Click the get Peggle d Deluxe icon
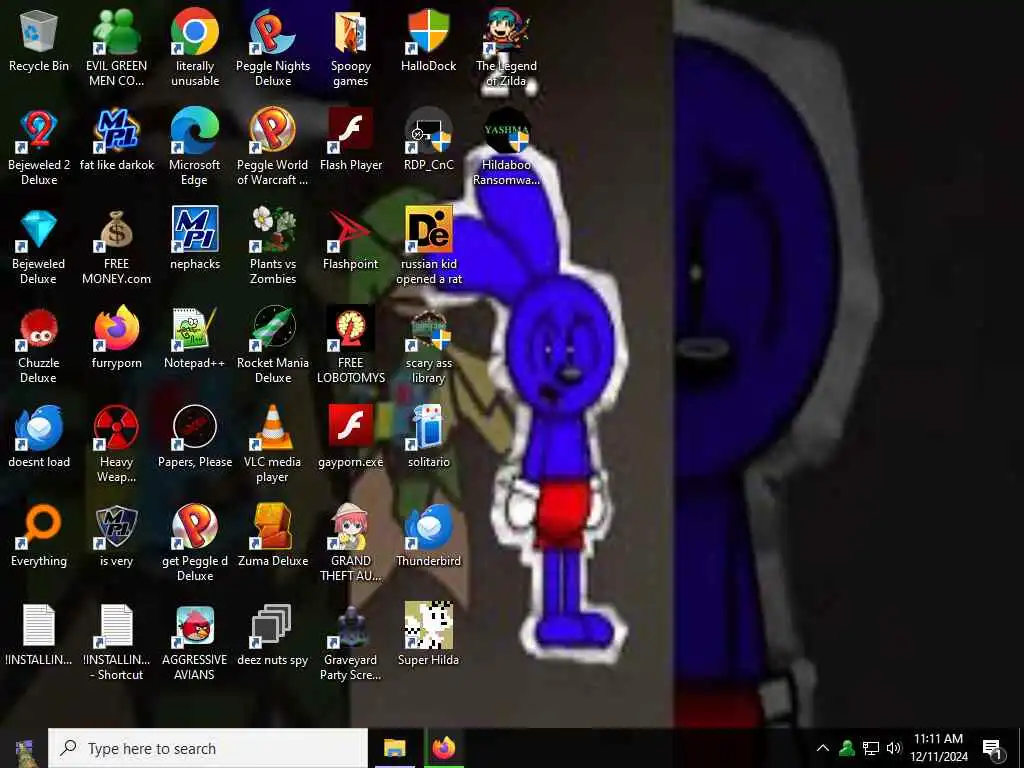The height and width of the screenshot is (768, 1024). pyautogui.click(x=195, y=527)
